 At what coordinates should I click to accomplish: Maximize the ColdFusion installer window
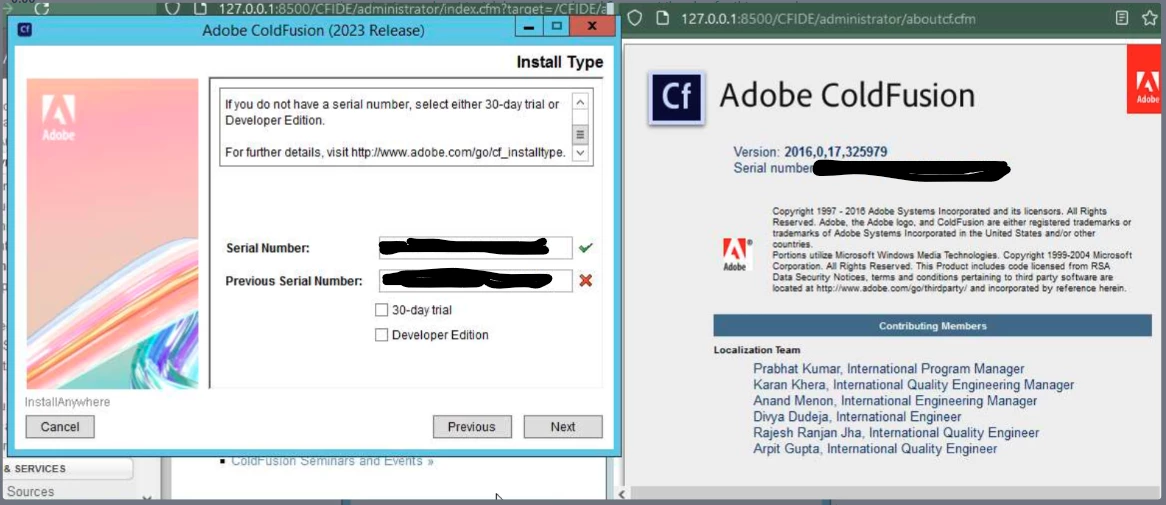555,28
